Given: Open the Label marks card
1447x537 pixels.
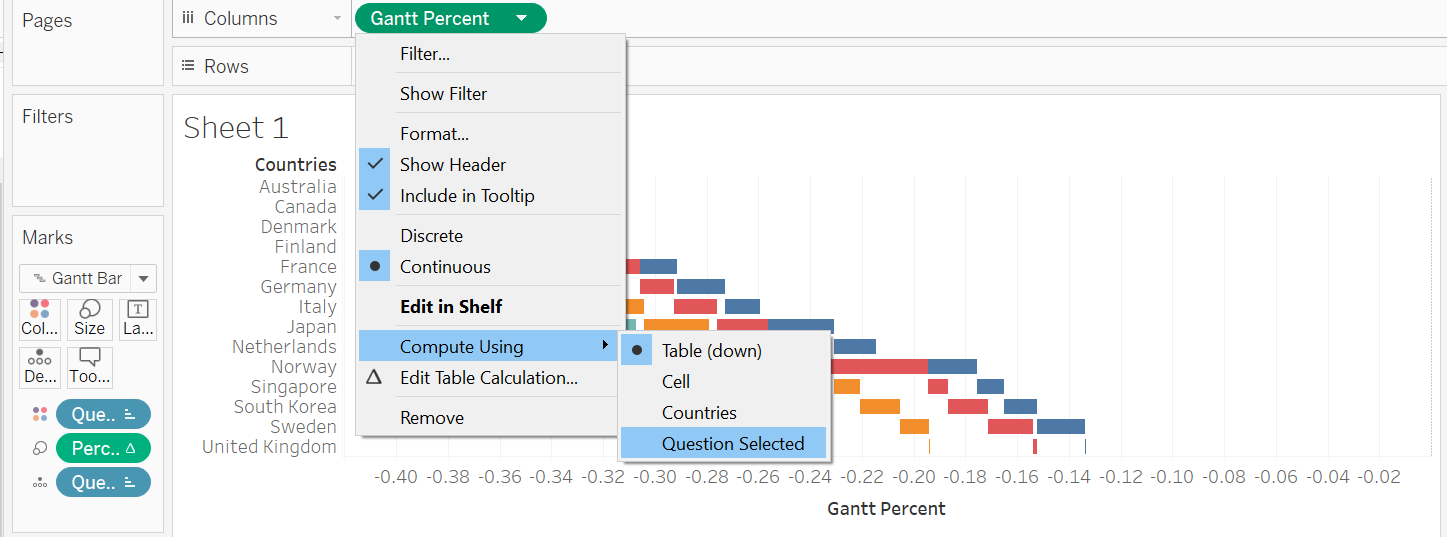Looking at the screenshot, I should pos(138,318).
